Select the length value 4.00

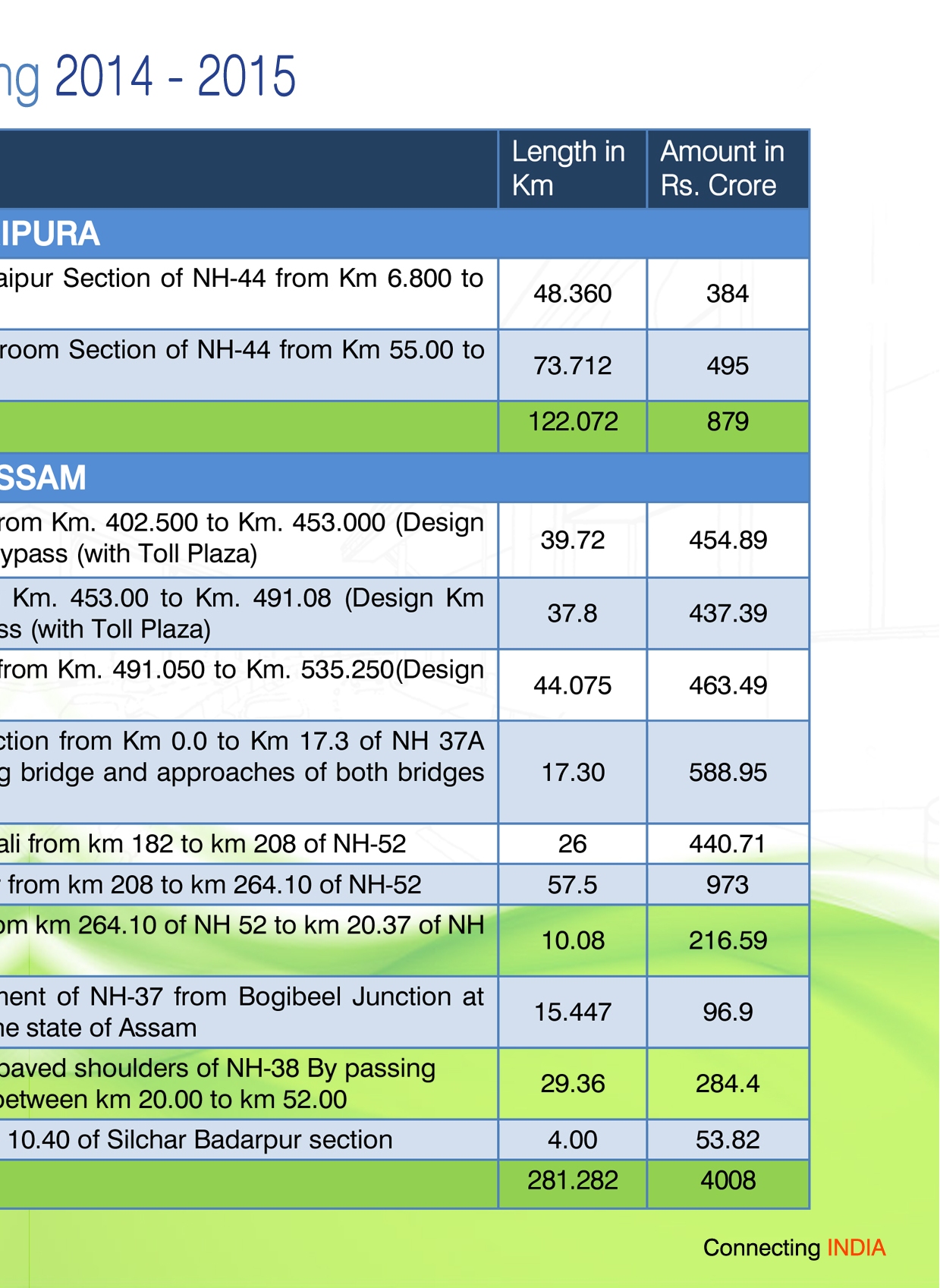pyautogui.click(x=572, y=1140)
